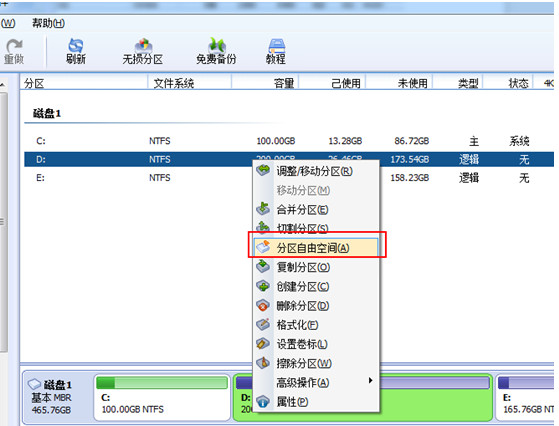Viewport: 559px width, 426px height.
Task: Open the 无损分区 toolbar tool
Action: click(143, 51)
